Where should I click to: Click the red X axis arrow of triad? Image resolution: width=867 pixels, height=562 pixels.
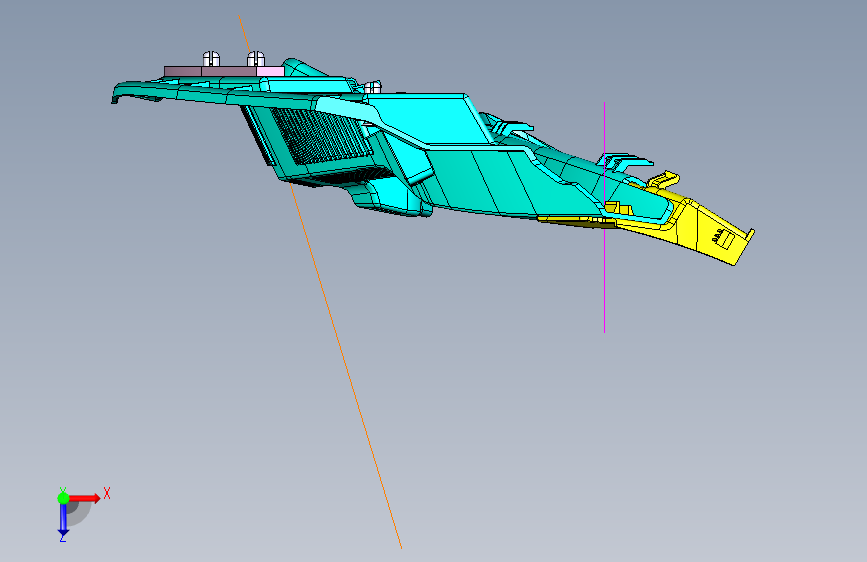tap(84, 498)
